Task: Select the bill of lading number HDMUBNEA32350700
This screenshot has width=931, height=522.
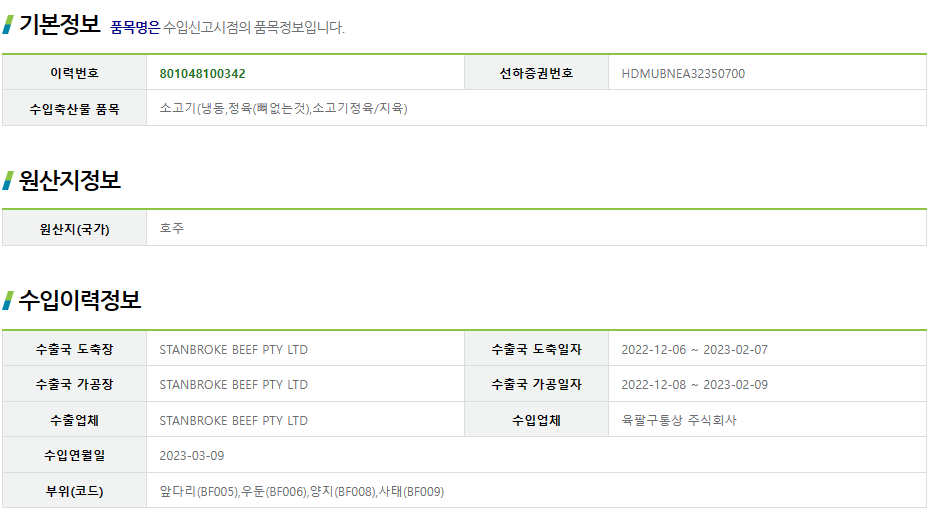Action: click(683, 74)
